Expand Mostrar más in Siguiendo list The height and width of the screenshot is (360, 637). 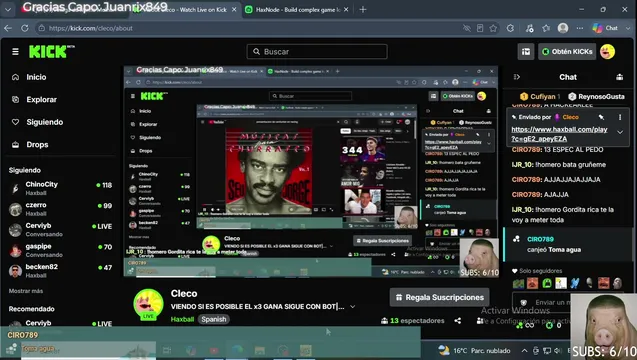(x=26, y=291)
